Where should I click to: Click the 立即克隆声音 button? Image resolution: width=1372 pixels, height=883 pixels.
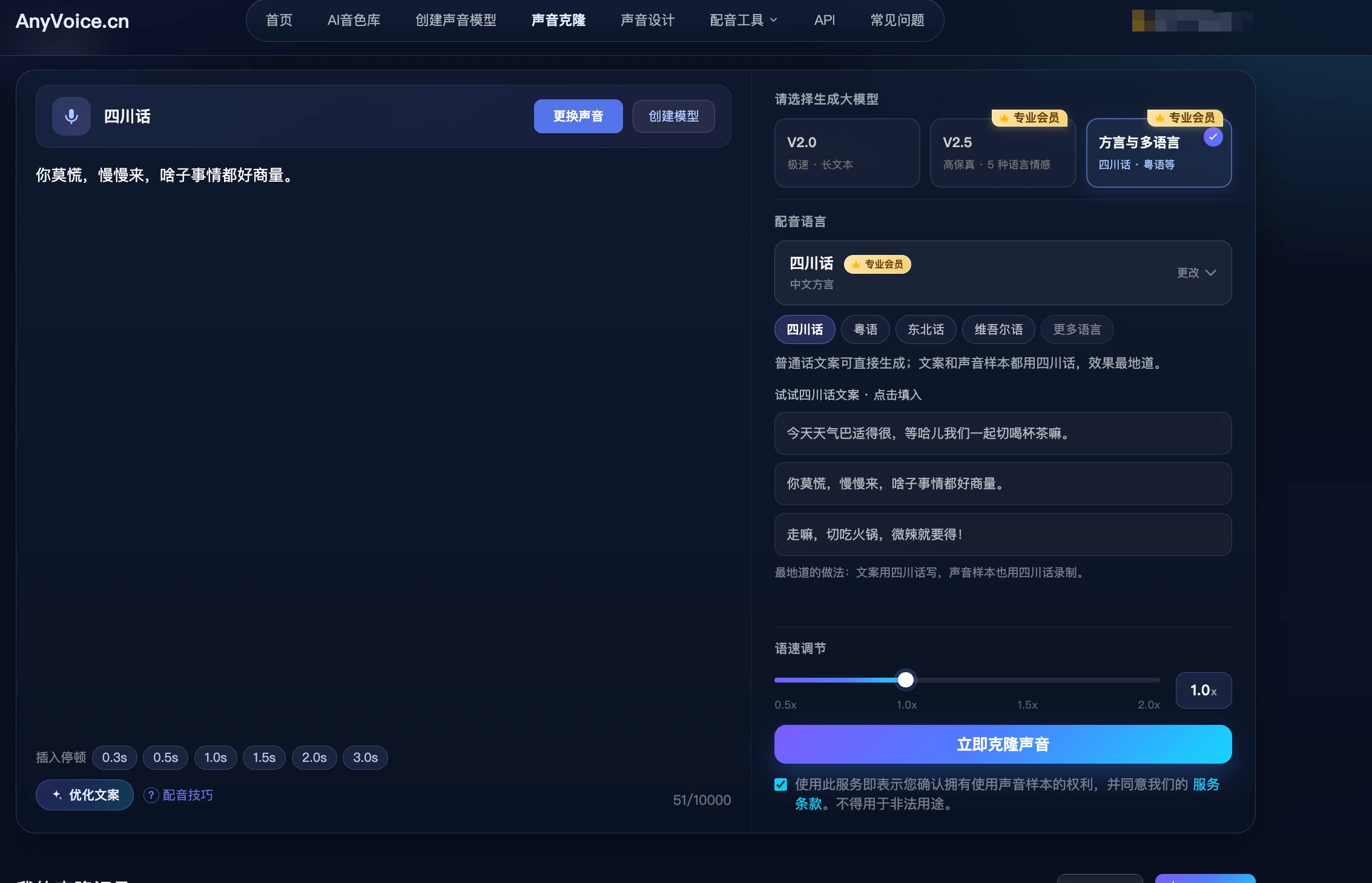[1003, 744]
